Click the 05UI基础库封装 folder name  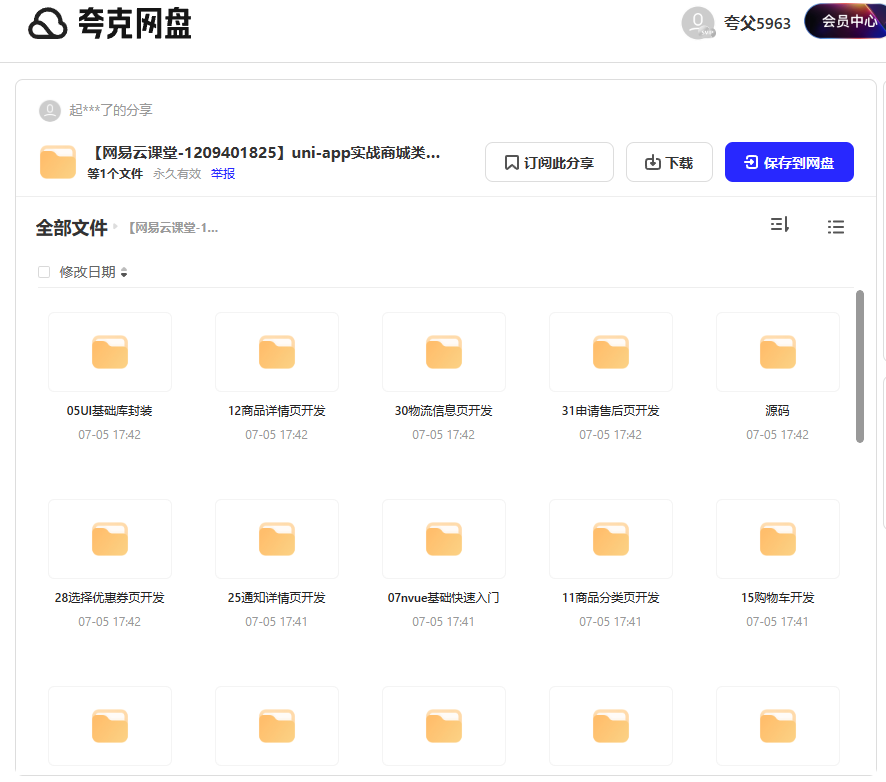point(110,411)
